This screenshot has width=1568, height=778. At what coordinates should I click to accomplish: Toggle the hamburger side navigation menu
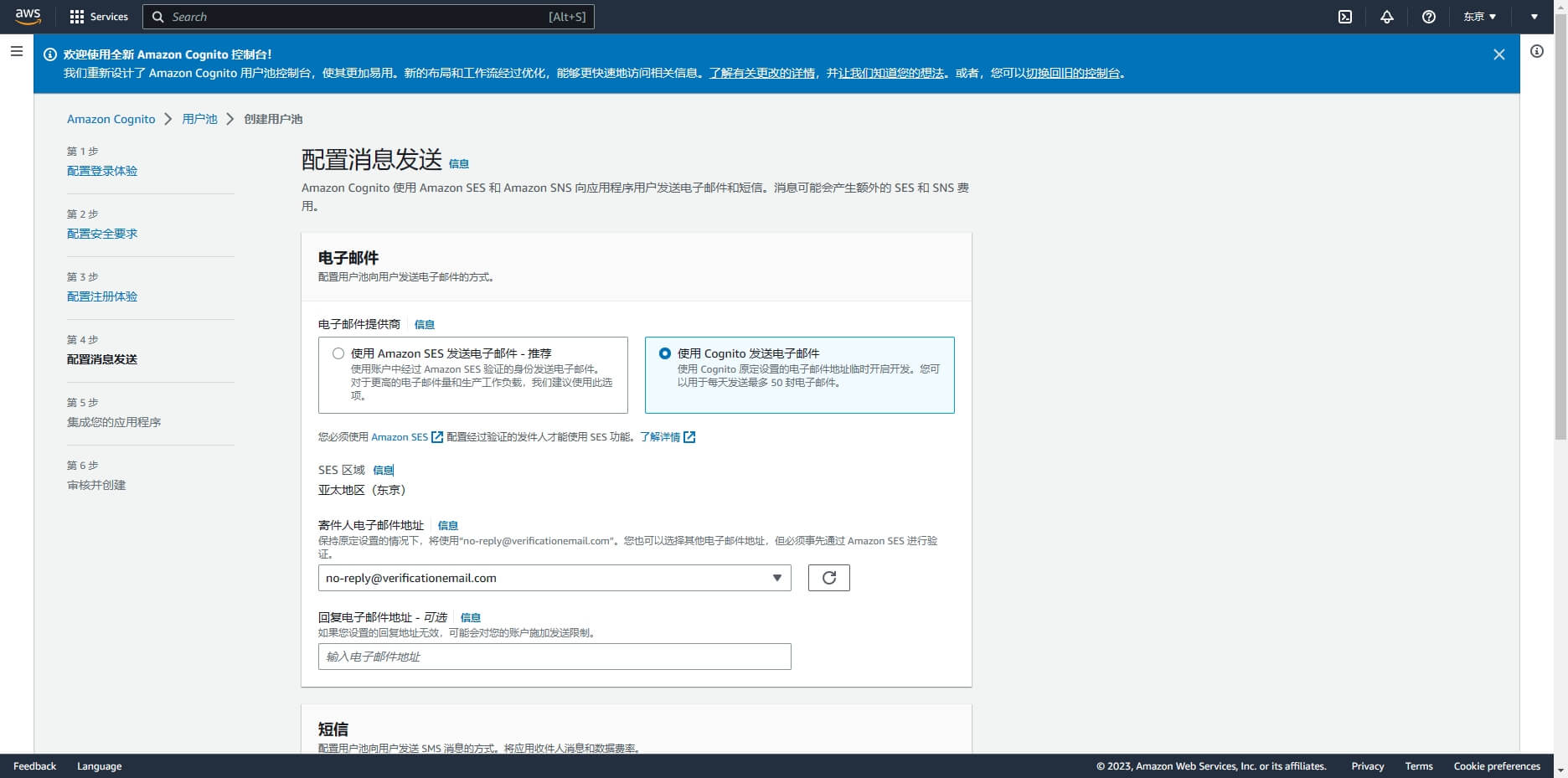tap(16, 52)
